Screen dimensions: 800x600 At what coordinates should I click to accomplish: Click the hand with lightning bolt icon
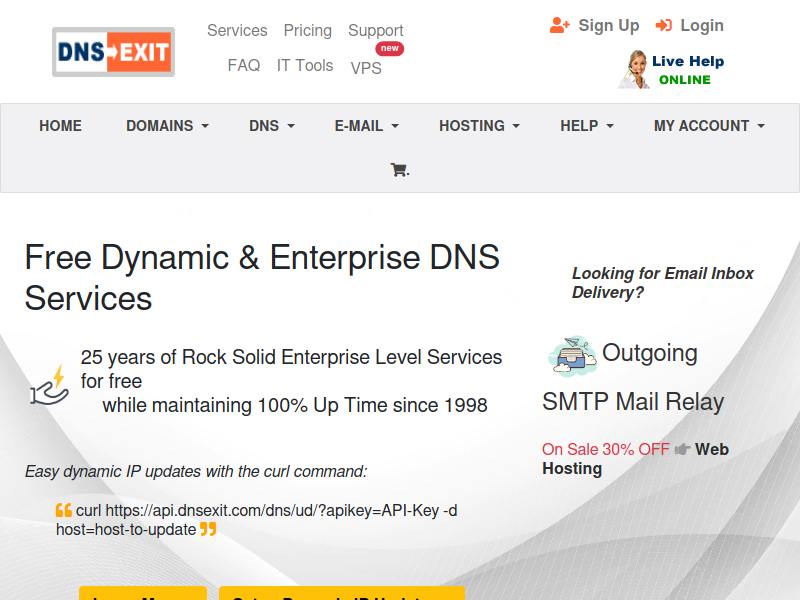click(x=49, y=385)
